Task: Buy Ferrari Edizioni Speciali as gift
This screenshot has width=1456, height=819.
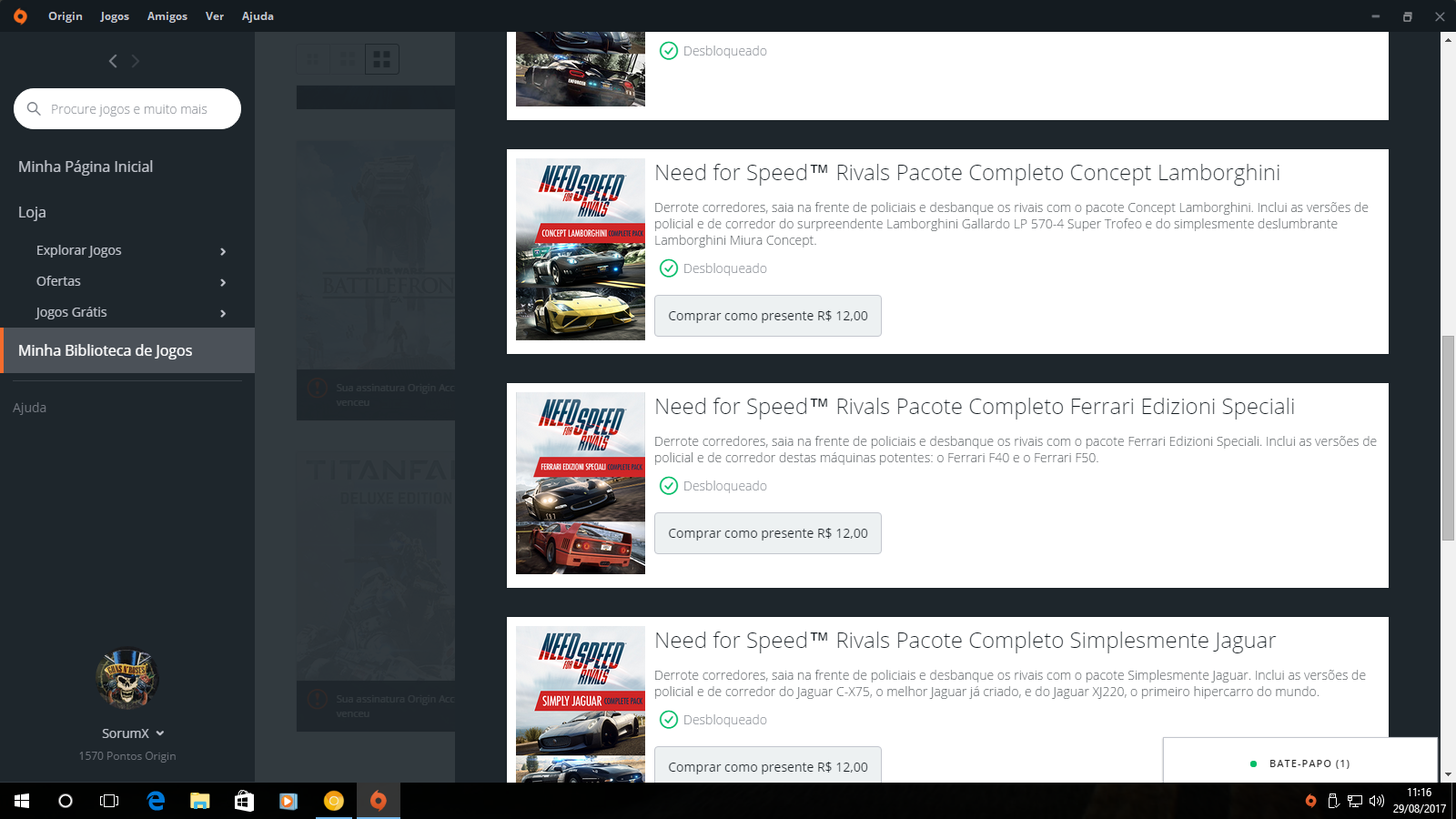Action: point(767,533)
